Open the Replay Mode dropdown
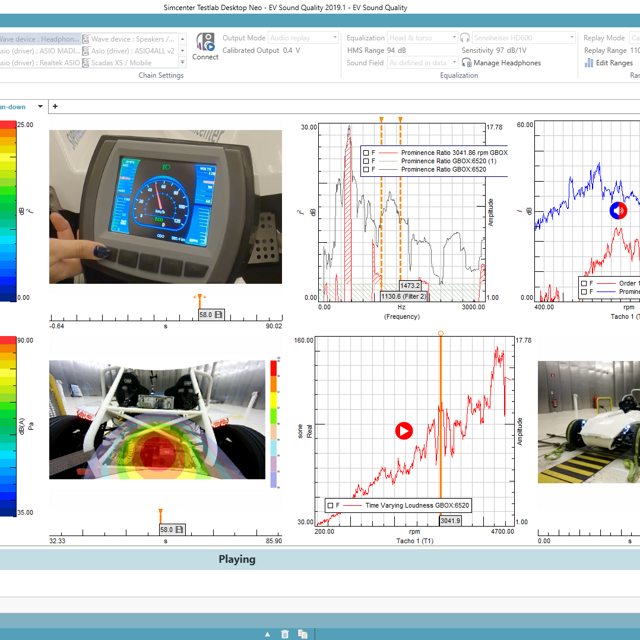The height and width of the screenshot is (640, 640). tap(635, 38)
